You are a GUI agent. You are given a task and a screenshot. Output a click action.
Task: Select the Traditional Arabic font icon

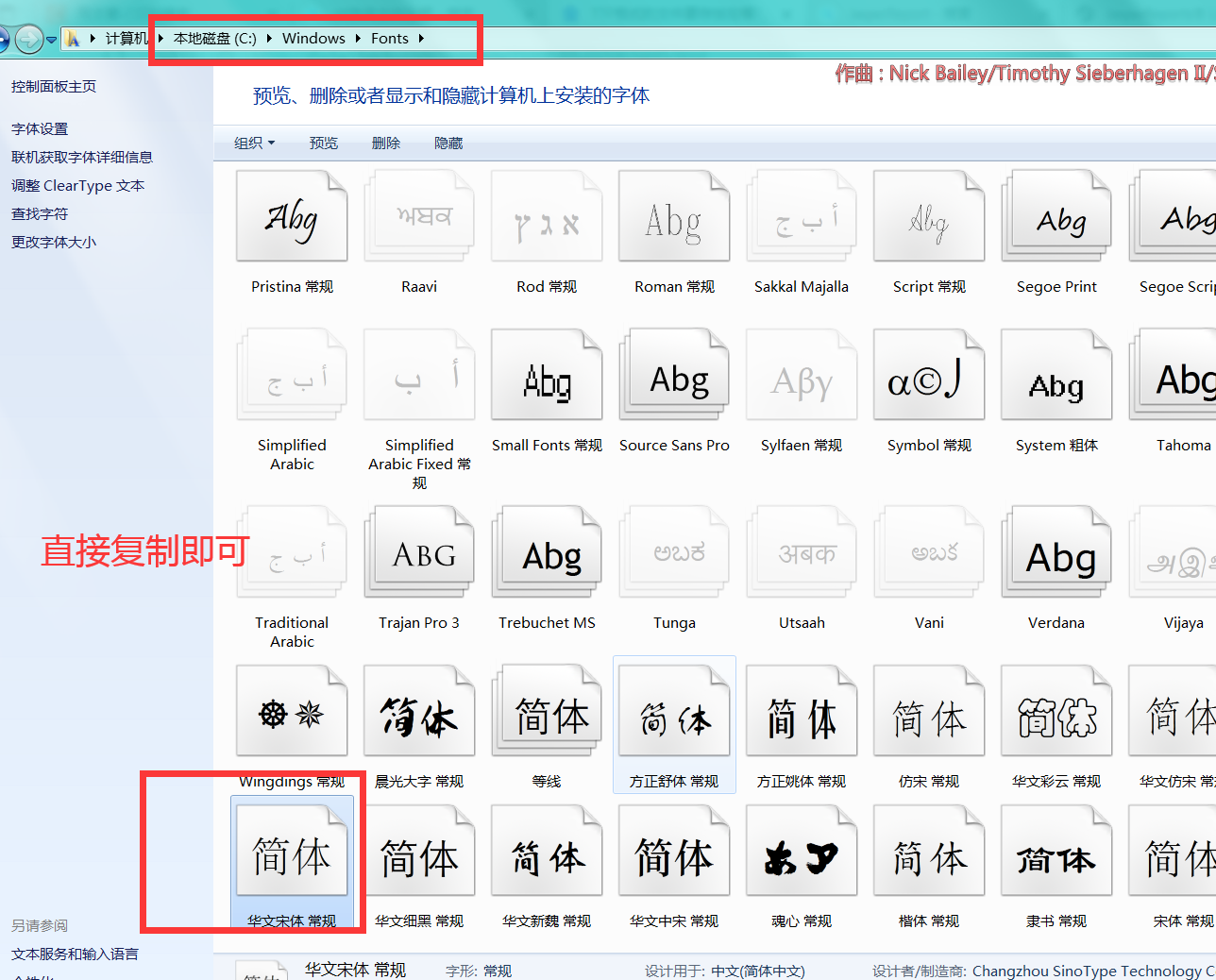(x=292, y=552)
